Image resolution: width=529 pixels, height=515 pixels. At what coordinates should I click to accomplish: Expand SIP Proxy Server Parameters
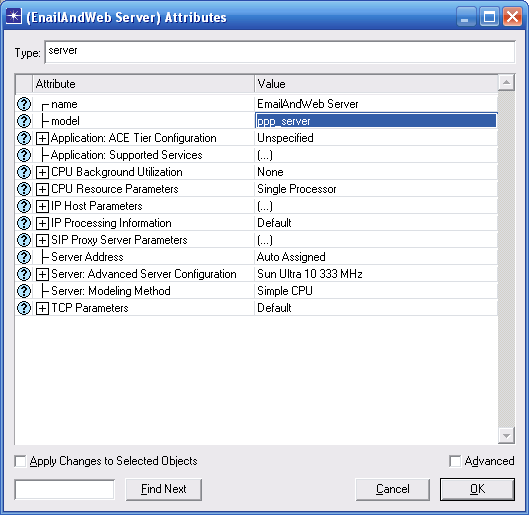tap(42, 240)
